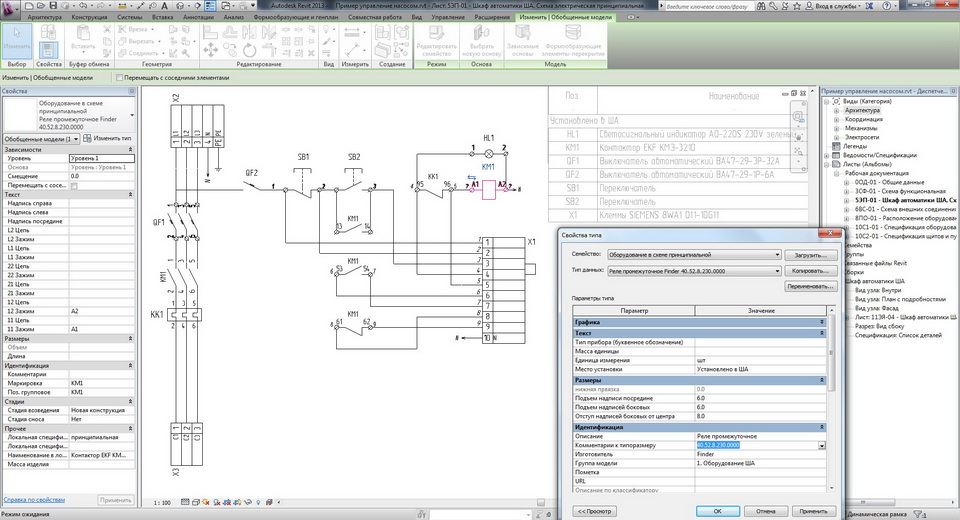
Task: Open the Тип данных dropdown list
Action: pyautogui.click(x=694, y=271)
